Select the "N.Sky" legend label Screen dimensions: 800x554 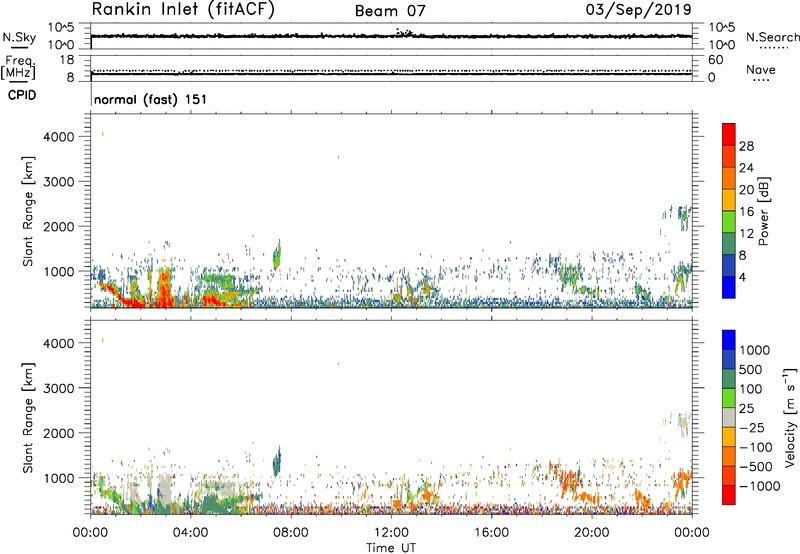coord(19,37)
